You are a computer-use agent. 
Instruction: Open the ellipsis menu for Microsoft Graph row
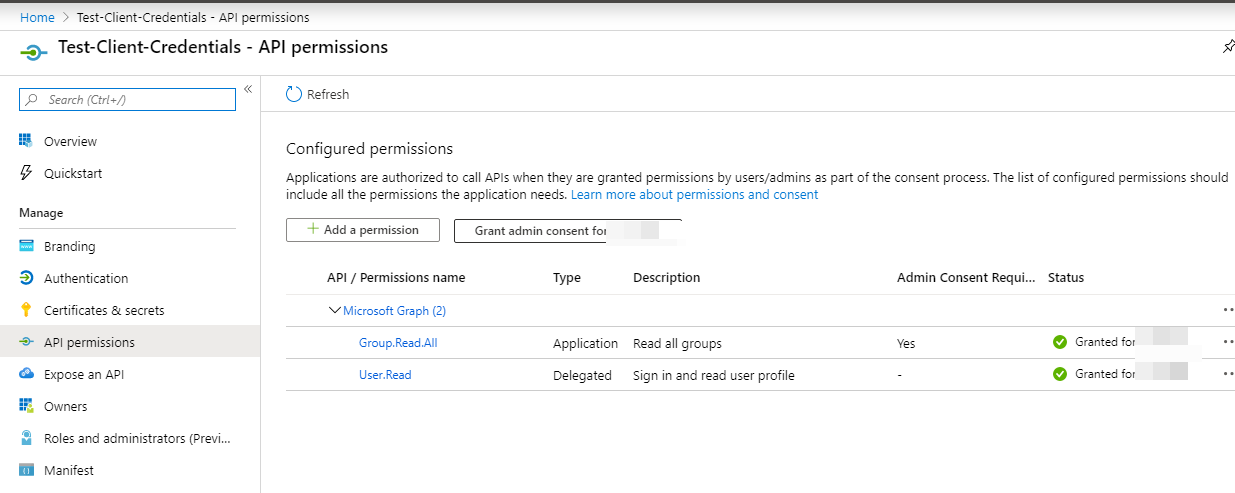[x=1228, y=310]
